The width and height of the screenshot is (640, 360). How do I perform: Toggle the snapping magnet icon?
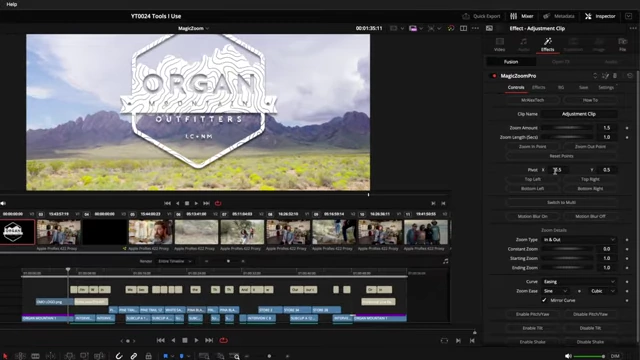118,356
